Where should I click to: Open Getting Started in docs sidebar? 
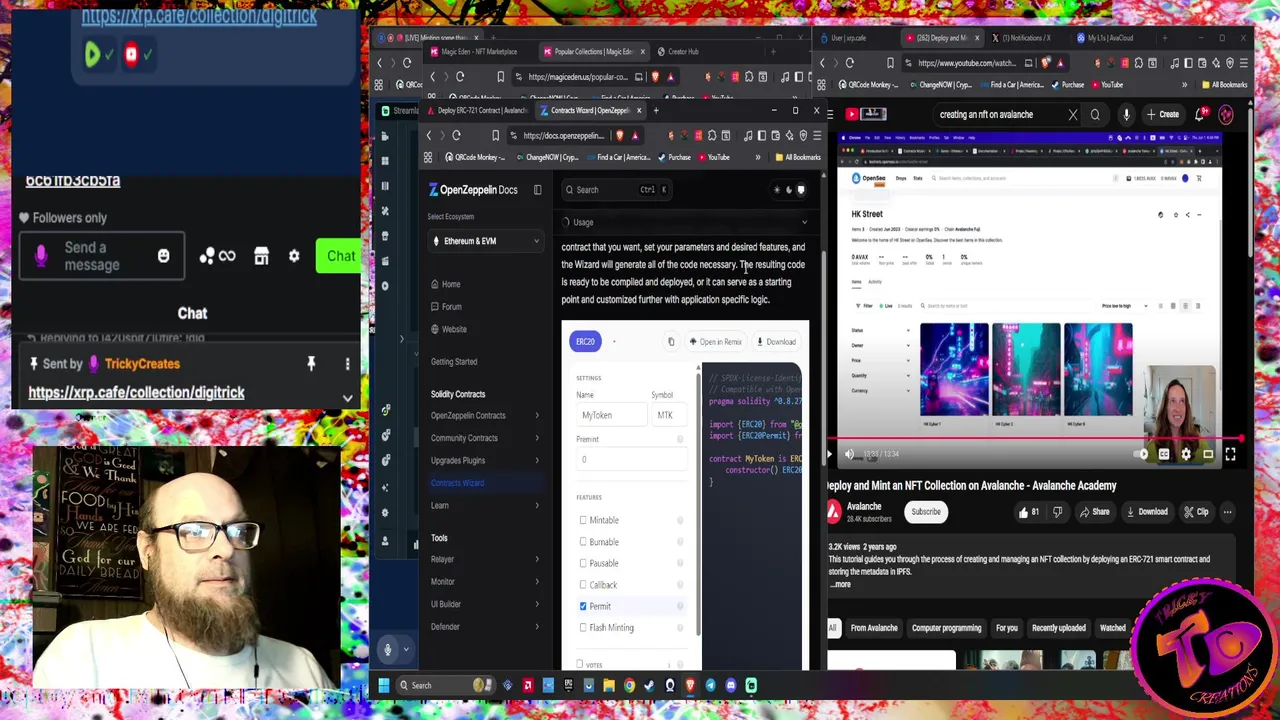(454, 362)
